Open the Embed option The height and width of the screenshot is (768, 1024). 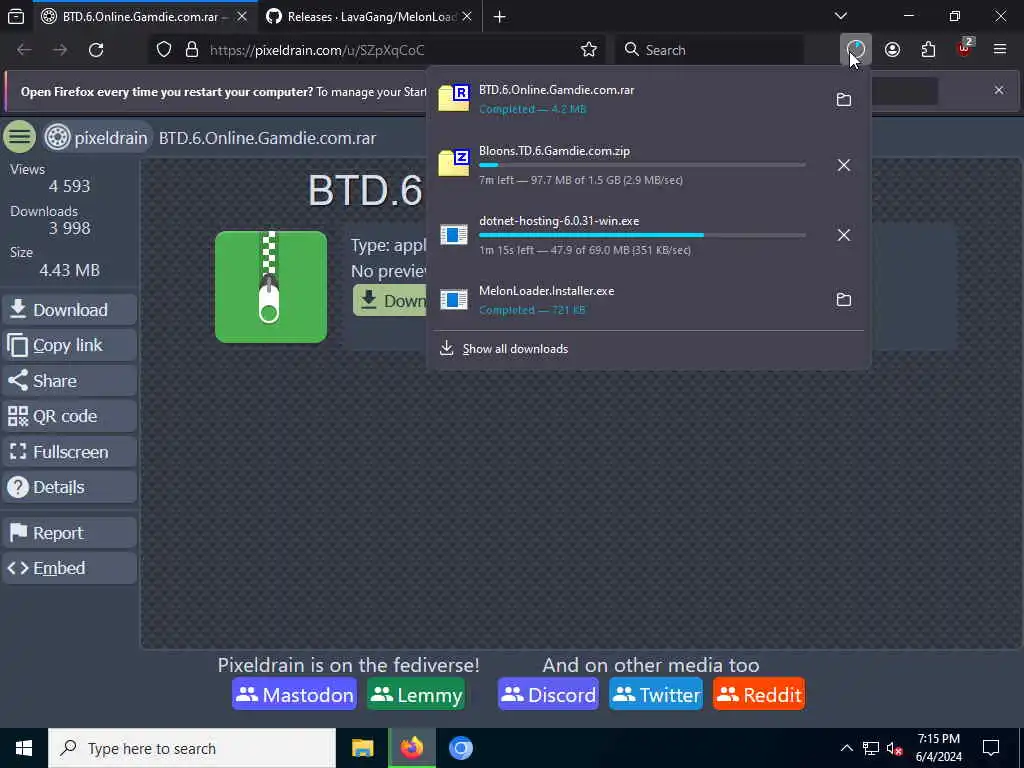[x=70, y=568]
